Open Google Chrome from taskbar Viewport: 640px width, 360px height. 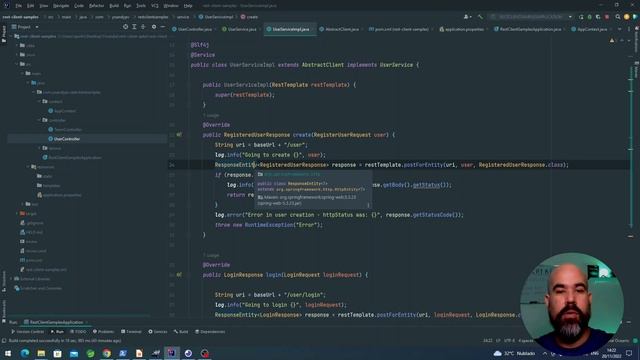click(107, 353)
